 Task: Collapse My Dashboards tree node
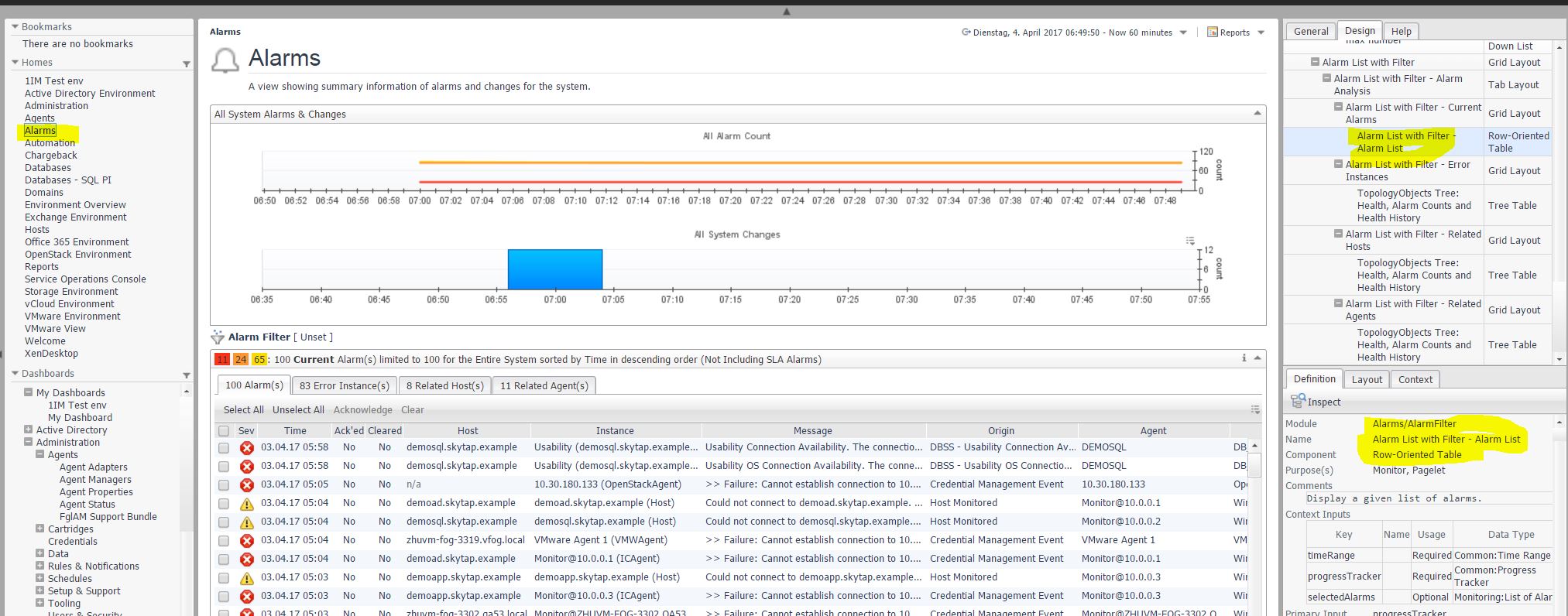point(28,392)
